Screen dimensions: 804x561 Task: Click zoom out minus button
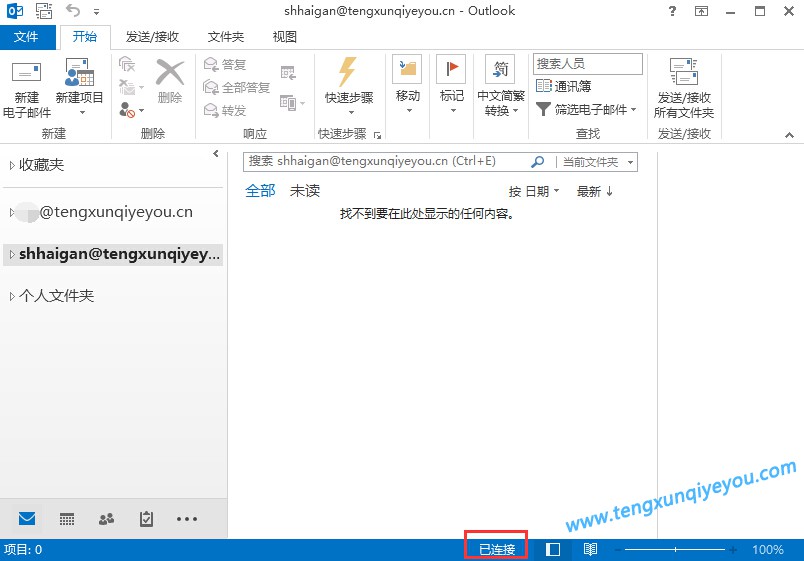(618, 550)
